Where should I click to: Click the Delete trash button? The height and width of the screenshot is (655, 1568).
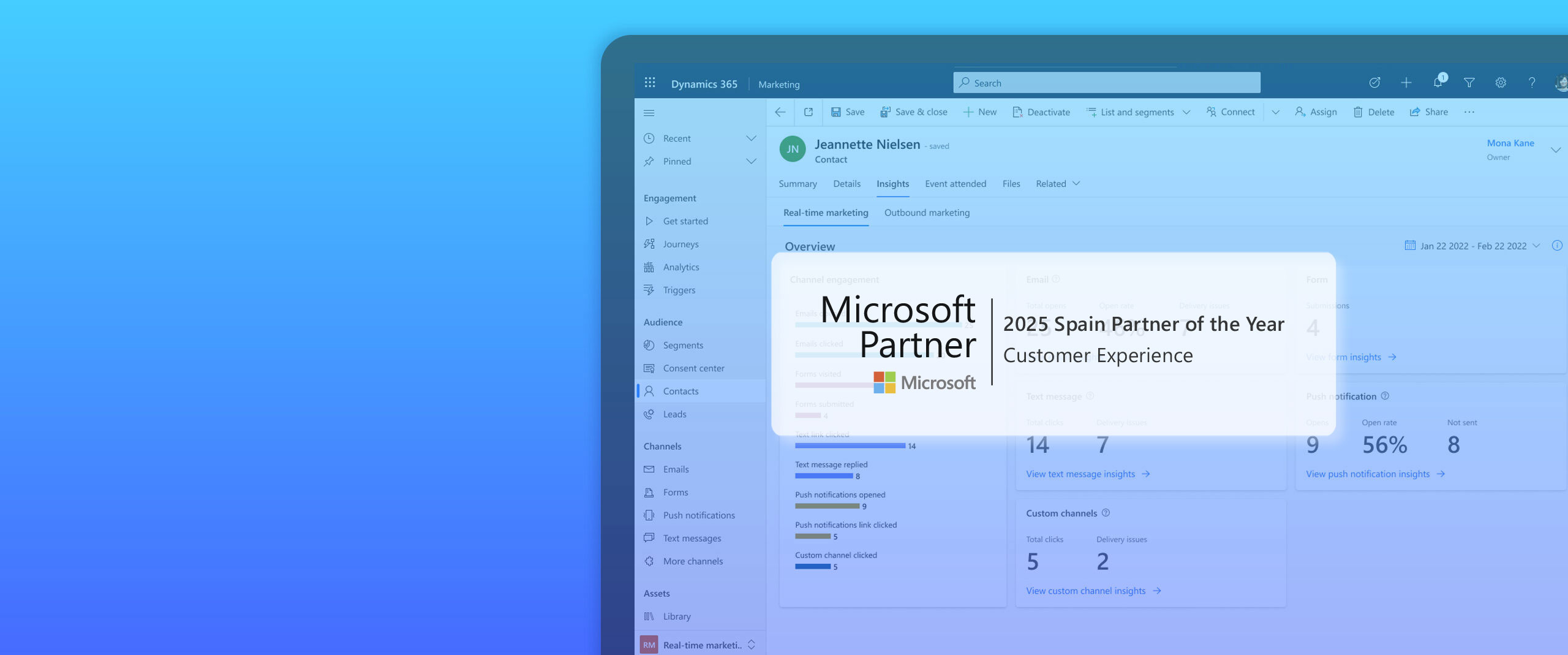tap(1374, 112)
